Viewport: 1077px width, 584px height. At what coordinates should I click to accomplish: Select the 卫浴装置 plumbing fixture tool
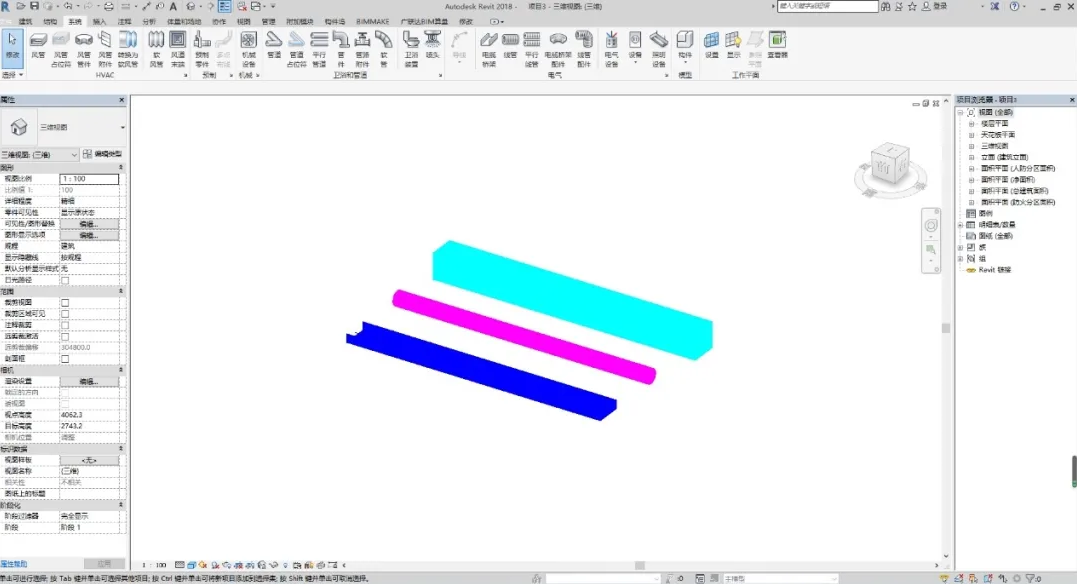tap(411, 49)
